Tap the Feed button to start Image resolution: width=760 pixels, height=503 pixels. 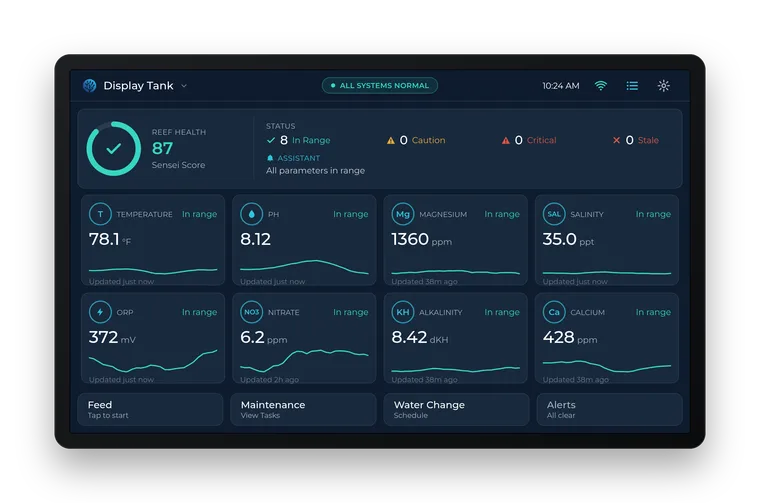pyautogui.click(x=150, y=409)
